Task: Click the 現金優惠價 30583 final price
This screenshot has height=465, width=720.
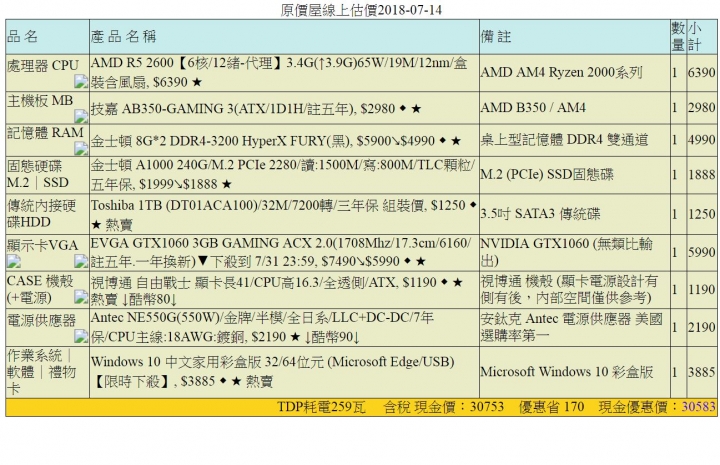Action: coord(657,407)
